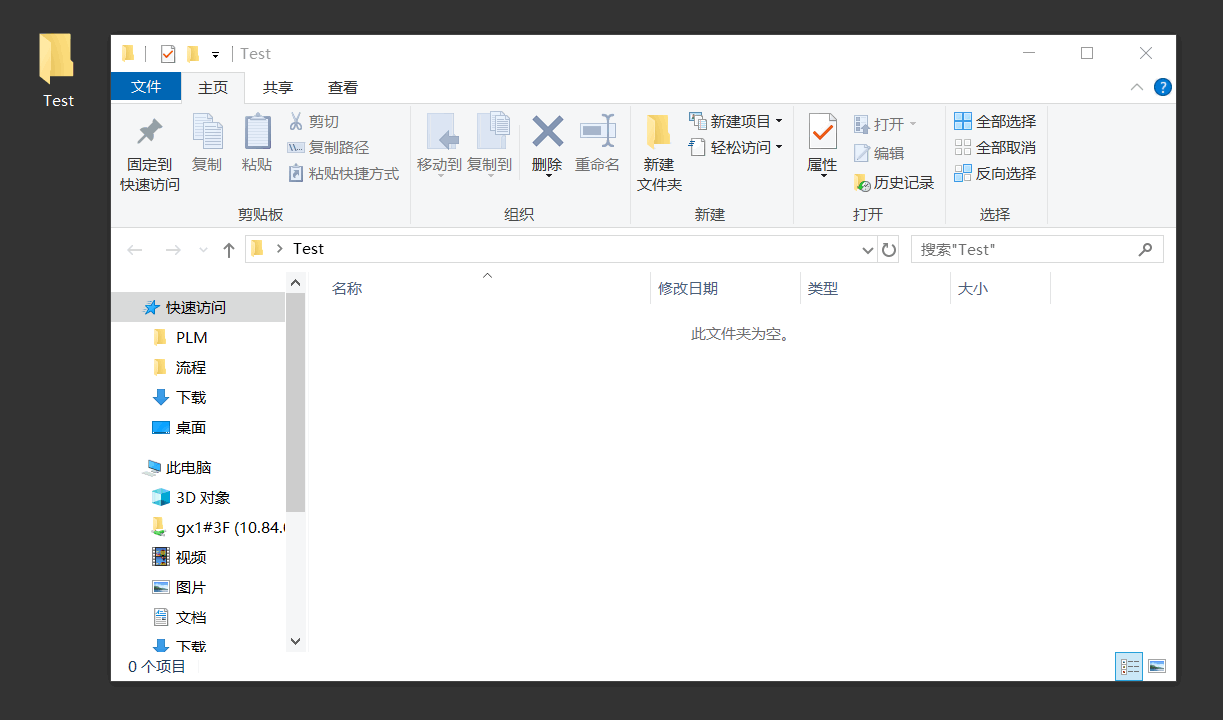
Task: Select the Home (主页) tab
Action: coord(213,87)
